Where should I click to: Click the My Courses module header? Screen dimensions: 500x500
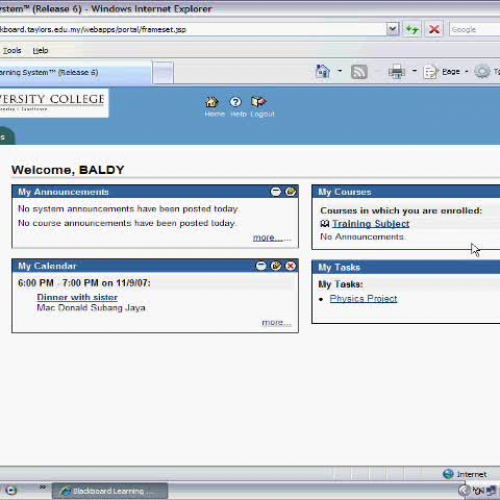click(x=406, y=192)
